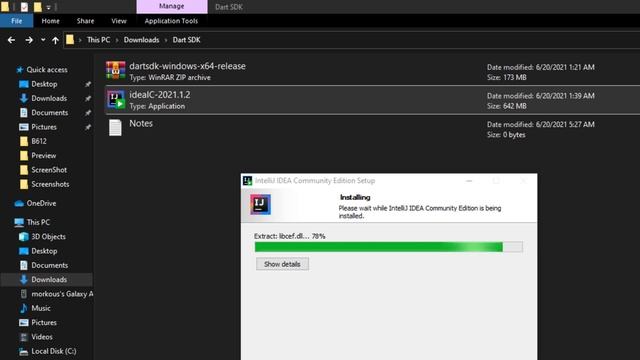
Task: Click the properties checkmark icon in title bar
Action: click(x=24, y=7)
